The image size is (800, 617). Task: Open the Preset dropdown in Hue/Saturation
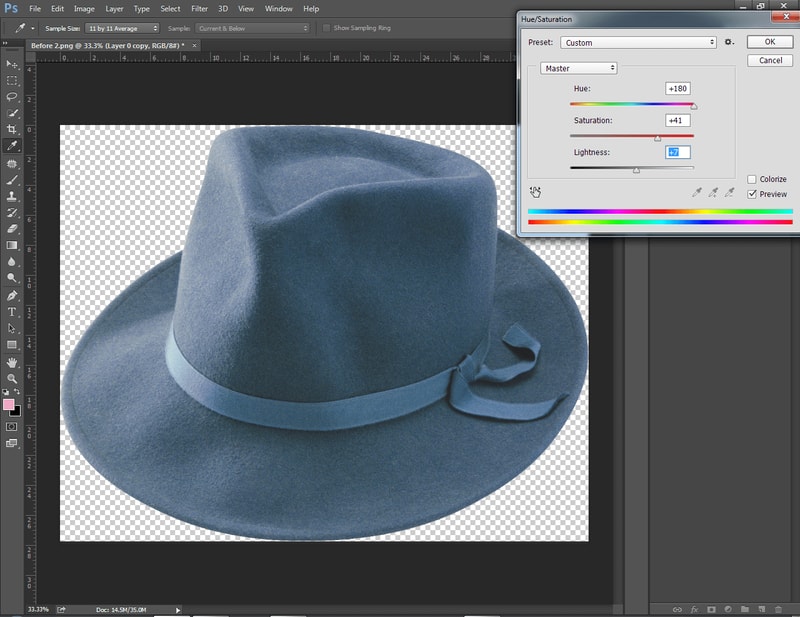point(638,43)
